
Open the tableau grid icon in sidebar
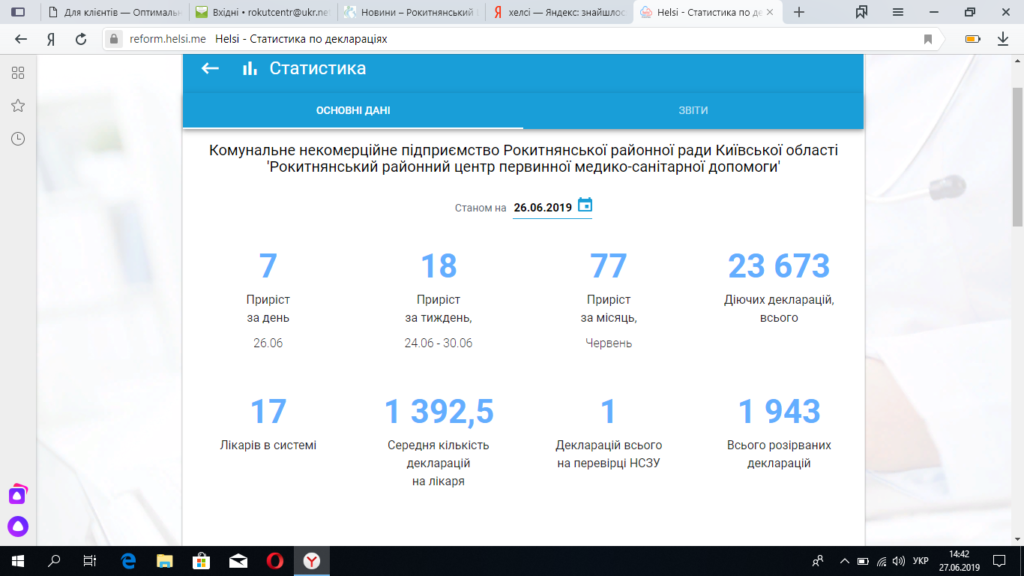18,72
